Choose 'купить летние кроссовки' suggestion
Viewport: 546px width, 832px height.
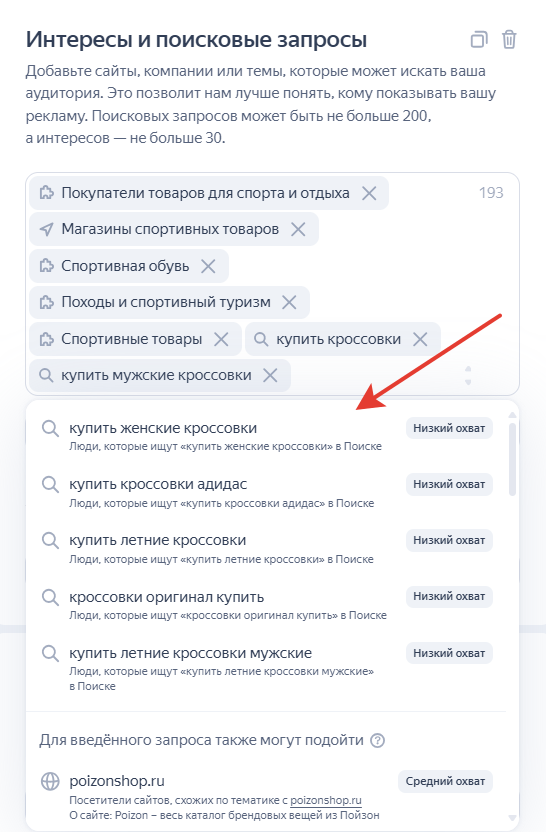click(x=266, y=549)
